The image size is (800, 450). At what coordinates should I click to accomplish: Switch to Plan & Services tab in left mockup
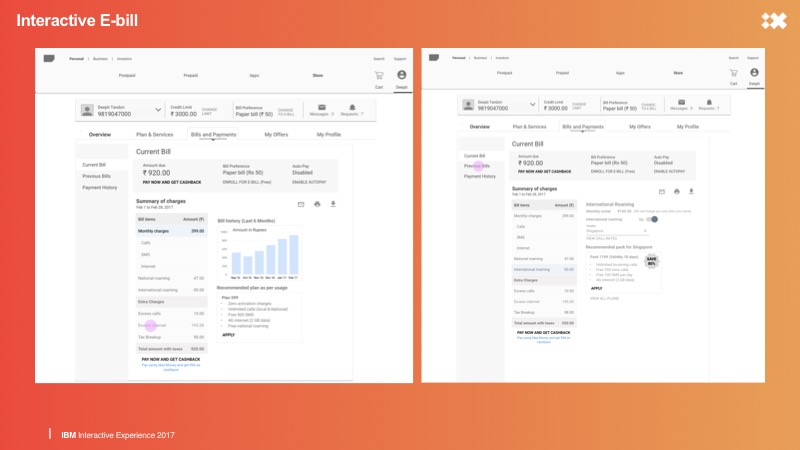click(154, 134)
